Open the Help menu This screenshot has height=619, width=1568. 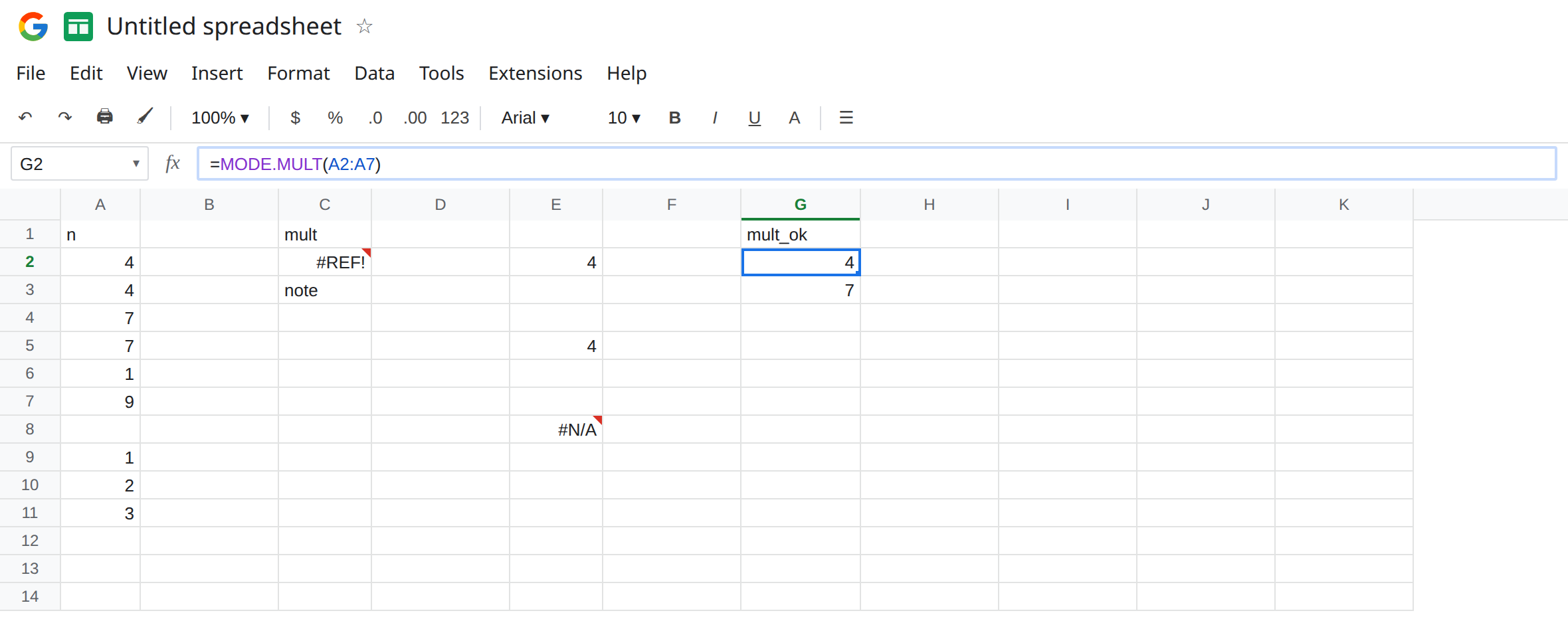(627, 73)
